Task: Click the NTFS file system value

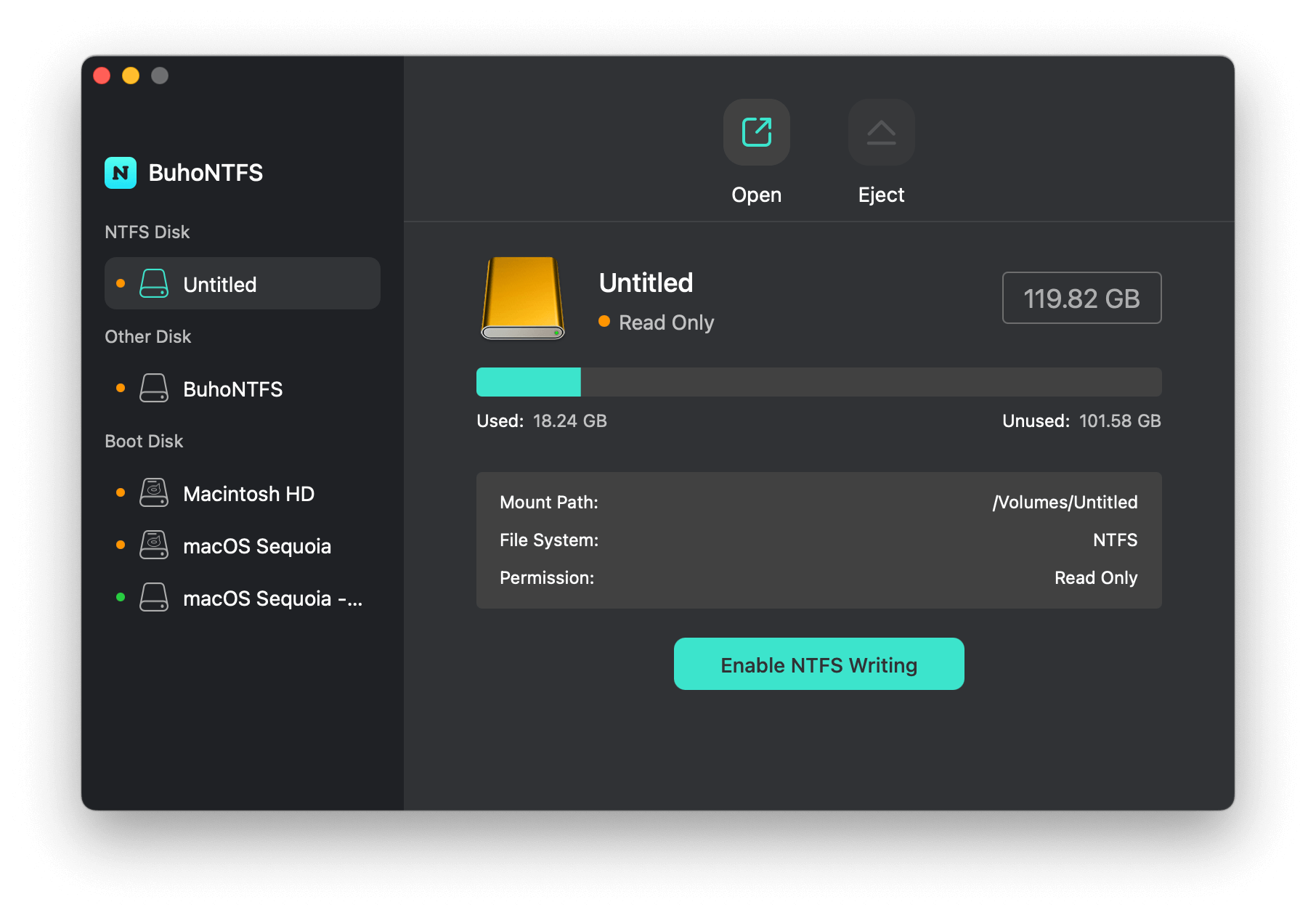Action: pyautogui.click(x=1115, y=540)
